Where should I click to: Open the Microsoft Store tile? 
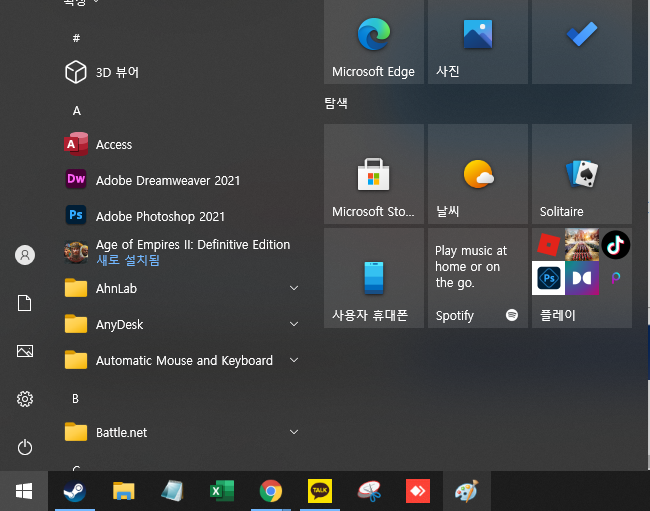374,174
